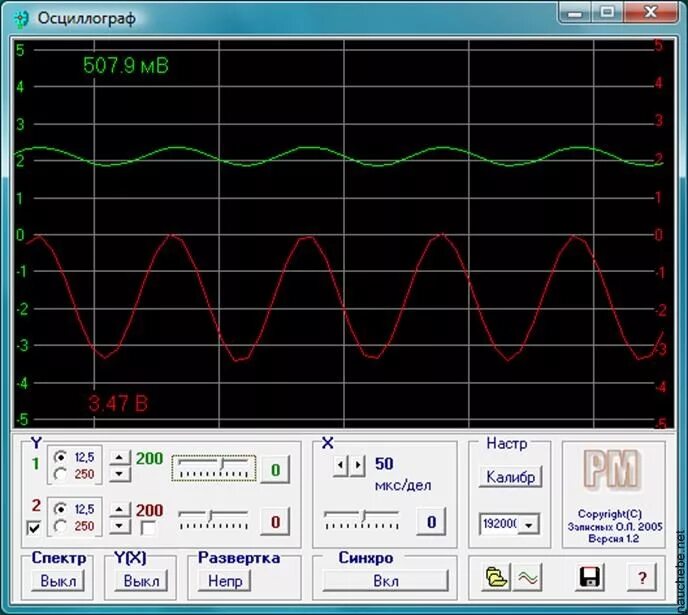Decrease time base with left arrow

coord(340,465)
